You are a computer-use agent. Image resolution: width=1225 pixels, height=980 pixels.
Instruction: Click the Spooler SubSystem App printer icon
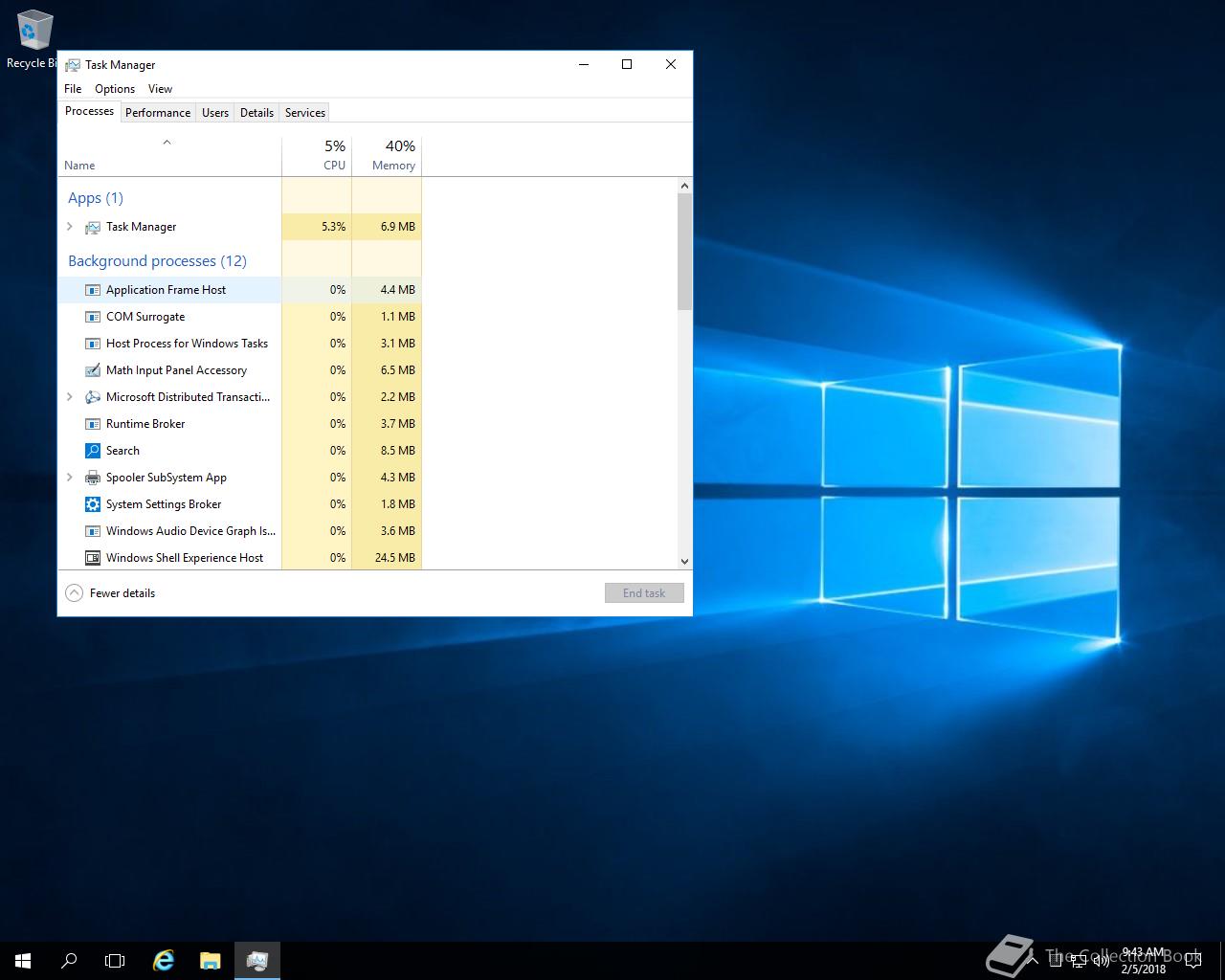coord(93,478)
